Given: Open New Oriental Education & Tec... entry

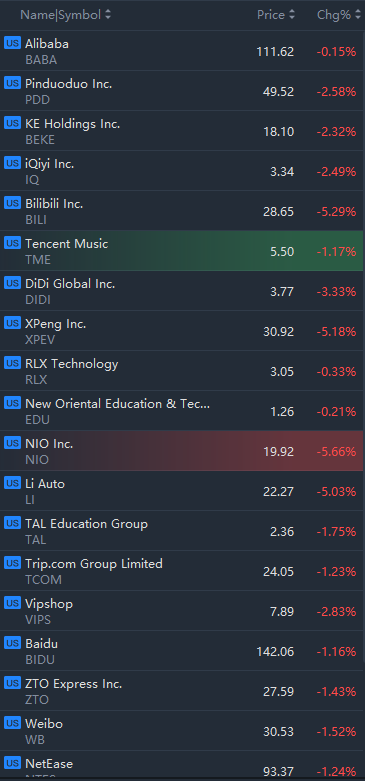Looking at the screenshot, I should [x=182, y=411].
